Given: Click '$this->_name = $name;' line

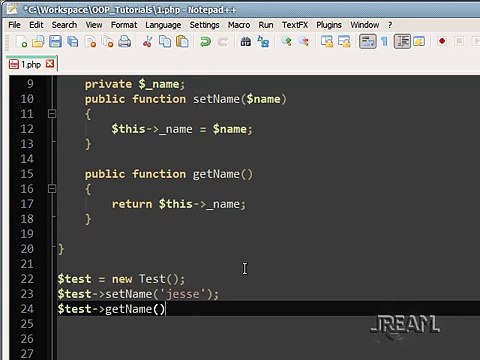Looking at the screenshot, I should (x=182, y=129).
